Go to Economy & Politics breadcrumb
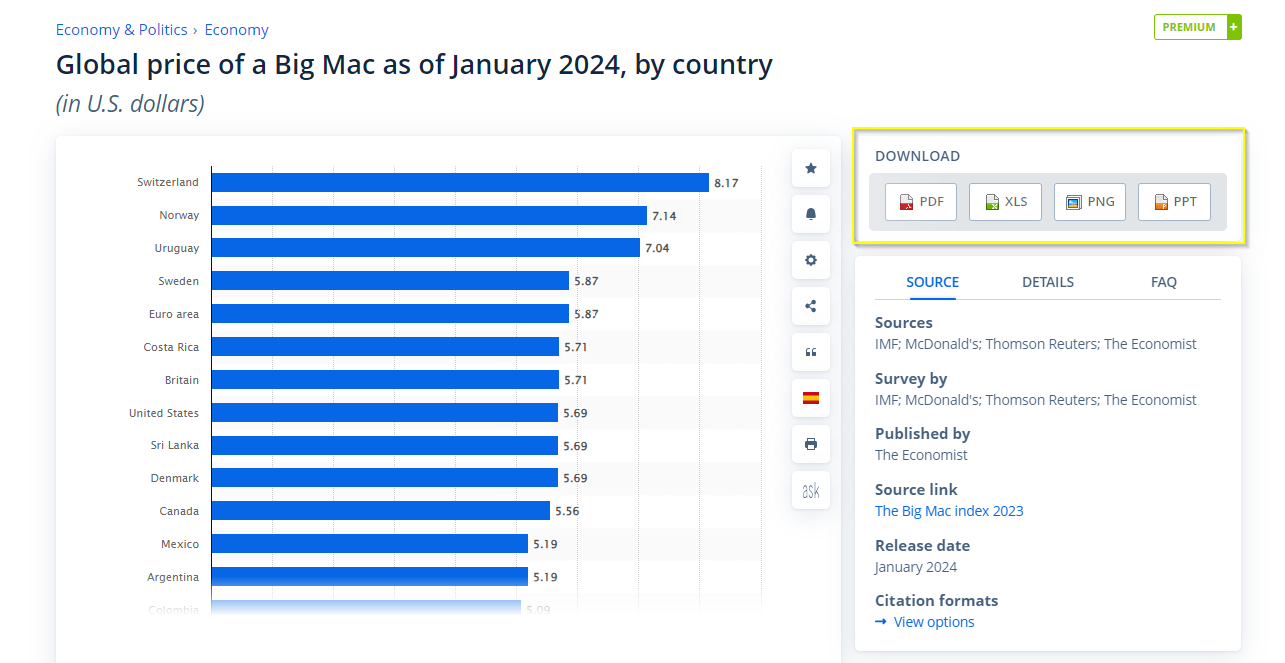The height and width of the screenshot is (663, 1285). (122, 30)
